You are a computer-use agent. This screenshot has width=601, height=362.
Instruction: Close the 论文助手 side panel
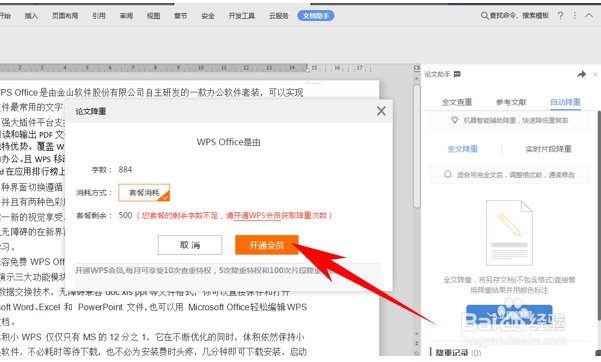tap(595, 74)
